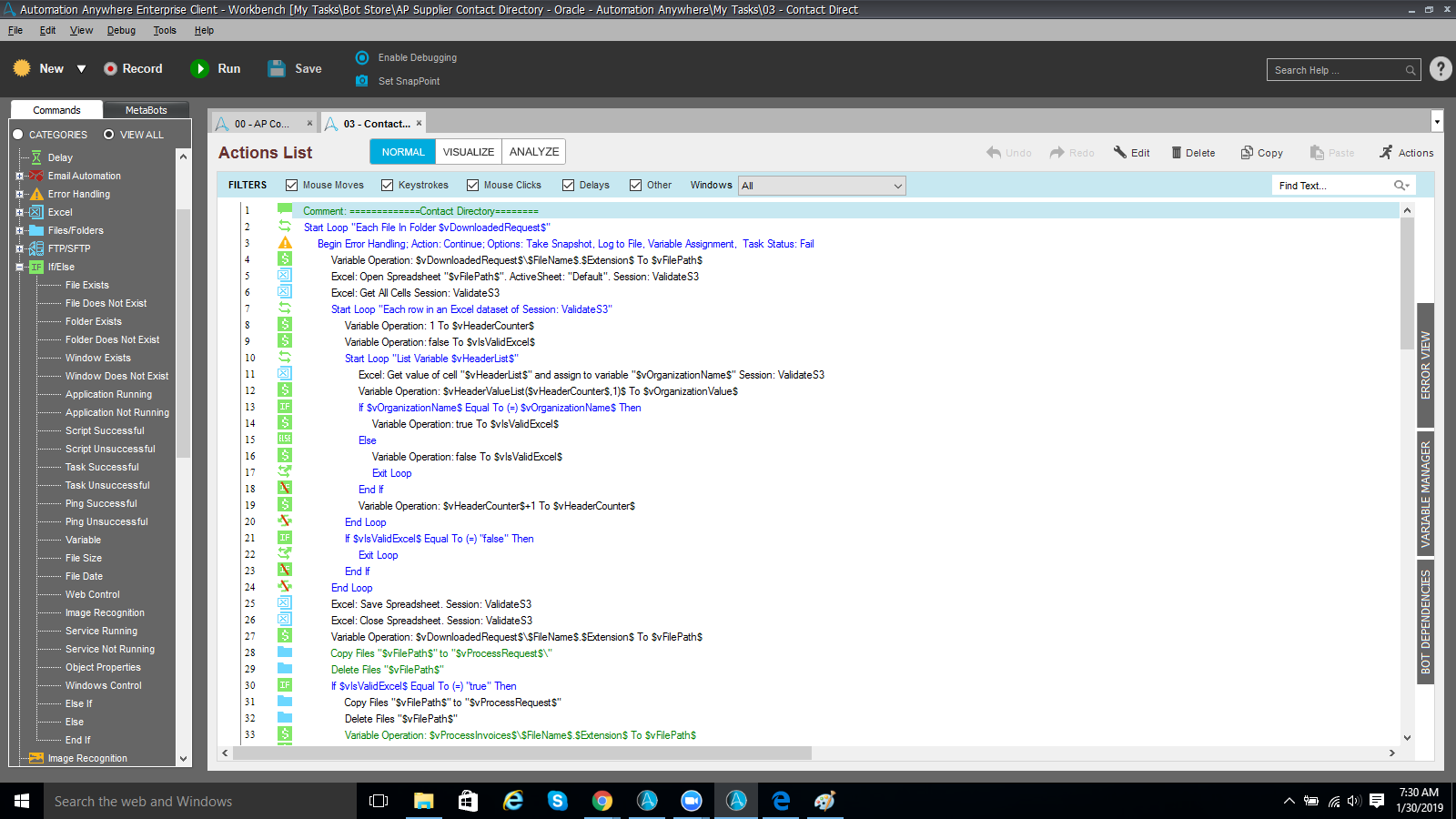Open the File menu
Viewport: 1456px width, 819px height.
[x=15, y=30]
